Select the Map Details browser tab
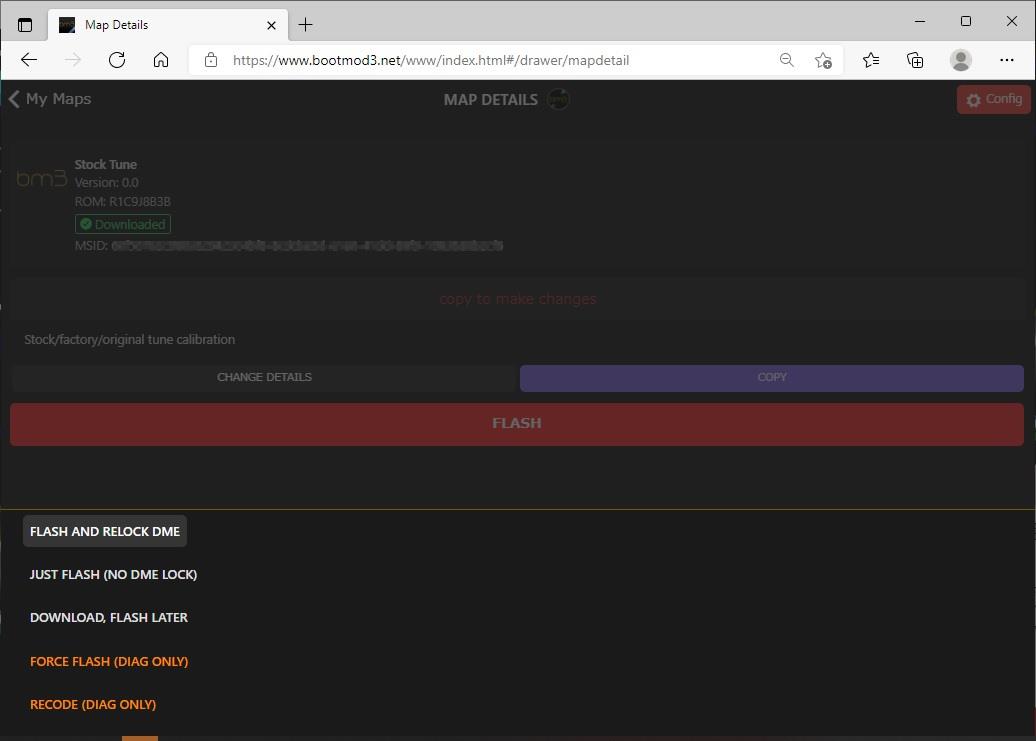1036x741 pixels. (168, 25)
